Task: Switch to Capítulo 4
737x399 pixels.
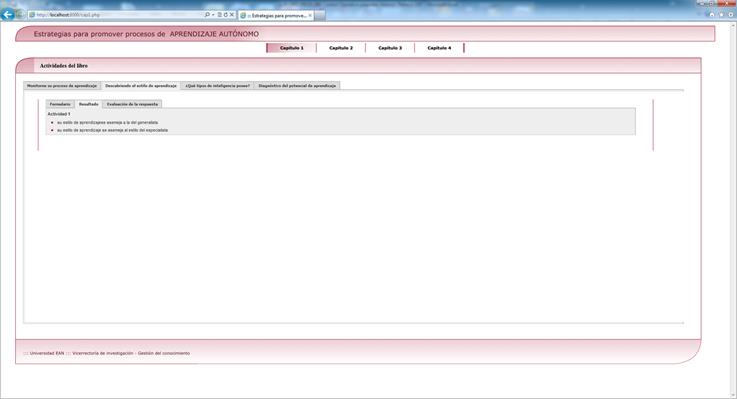Action: (x=439, y=48)
